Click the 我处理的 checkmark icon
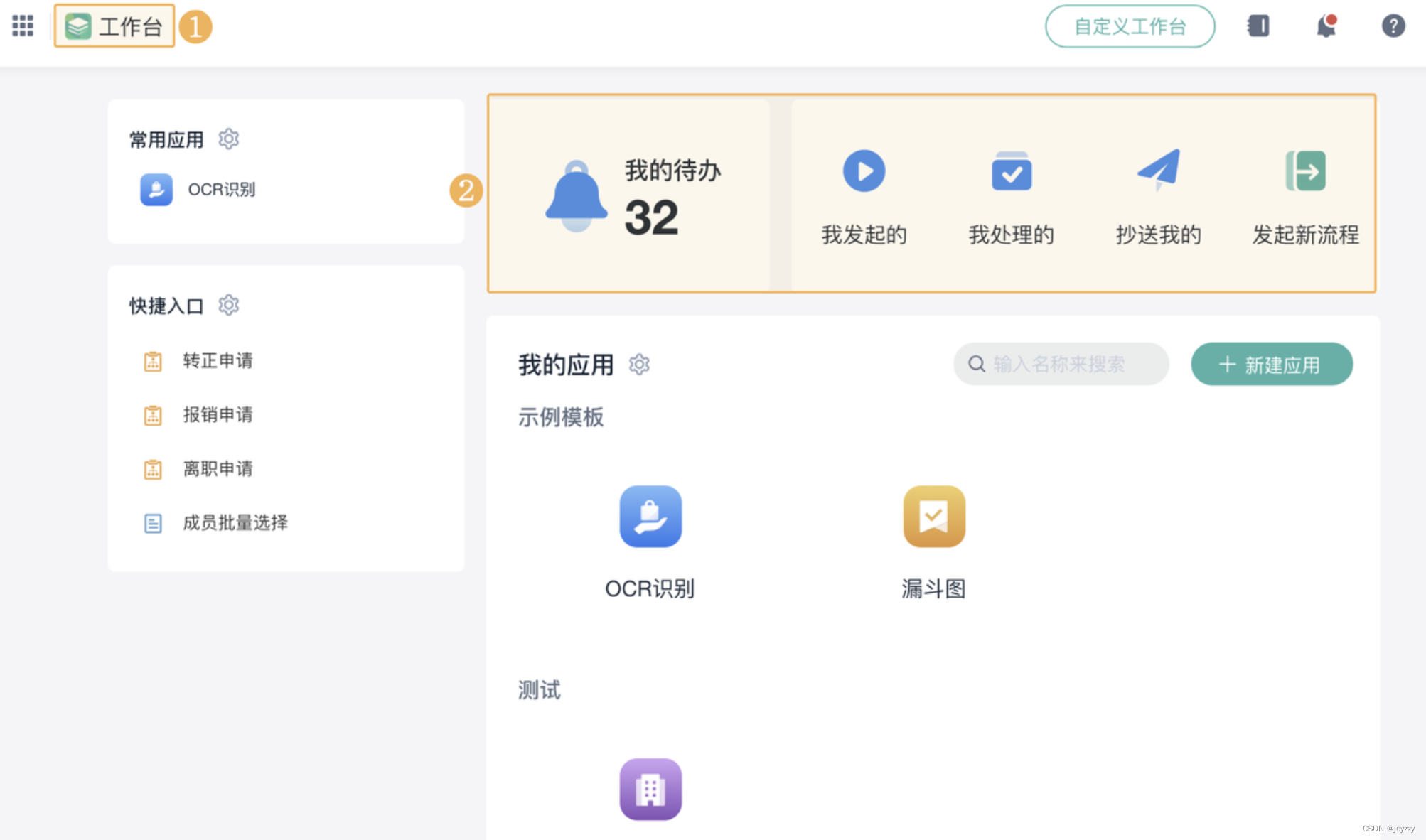The width and height of the screenshot is (1426, 840). click(x=1011, y=171)
